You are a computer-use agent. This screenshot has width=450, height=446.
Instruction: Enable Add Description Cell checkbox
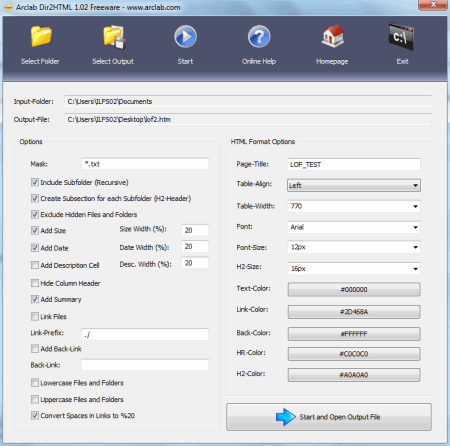(35, 265)
